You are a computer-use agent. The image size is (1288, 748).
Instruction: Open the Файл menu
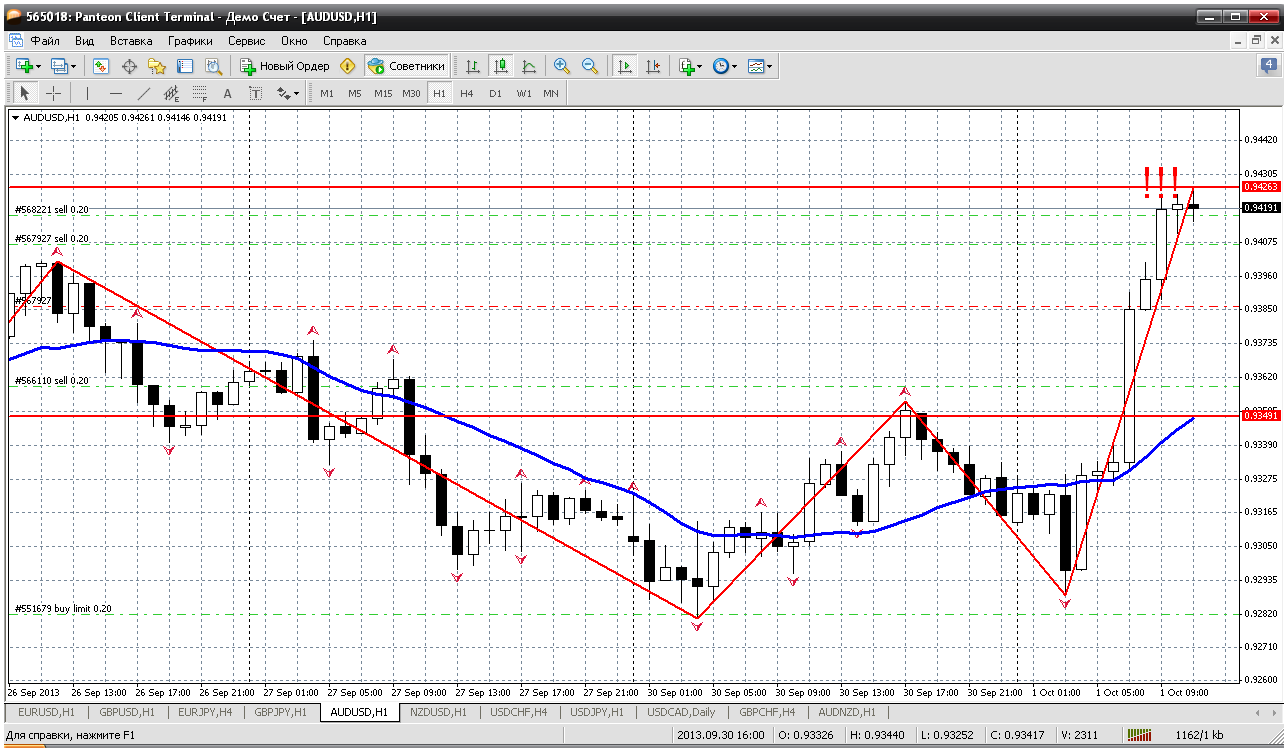tap(45, 41)
